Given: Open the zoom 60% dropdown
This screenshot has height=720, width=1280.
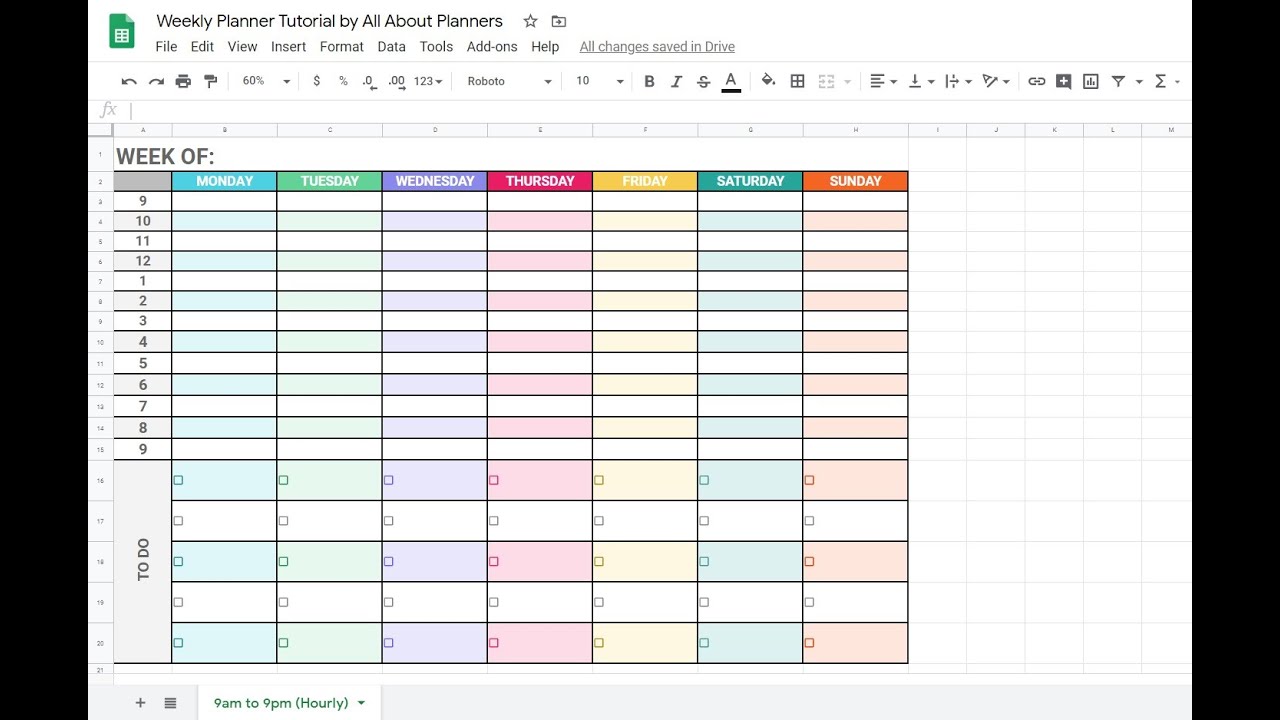Looking at the screenshot, I should (266, 81).
